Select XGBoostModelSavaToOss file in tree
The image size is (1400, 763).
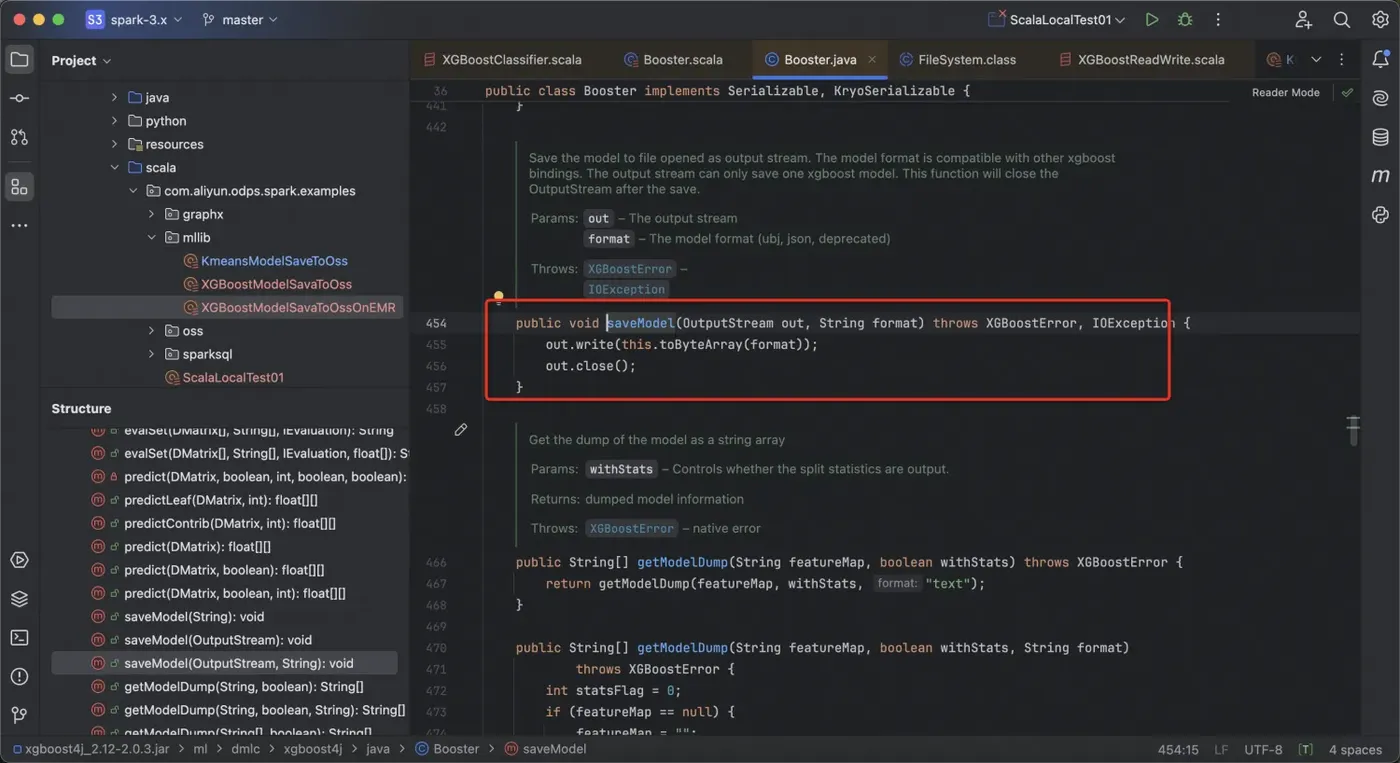276,284
